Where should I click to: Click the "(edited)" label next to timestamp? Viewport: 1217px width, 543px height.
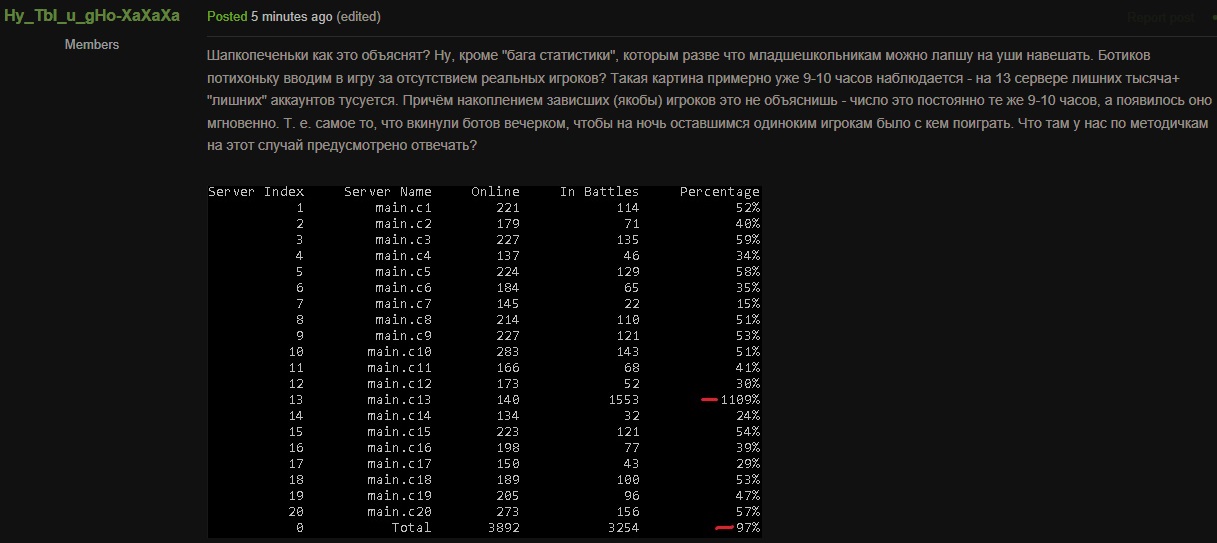(x=358, y=17)
